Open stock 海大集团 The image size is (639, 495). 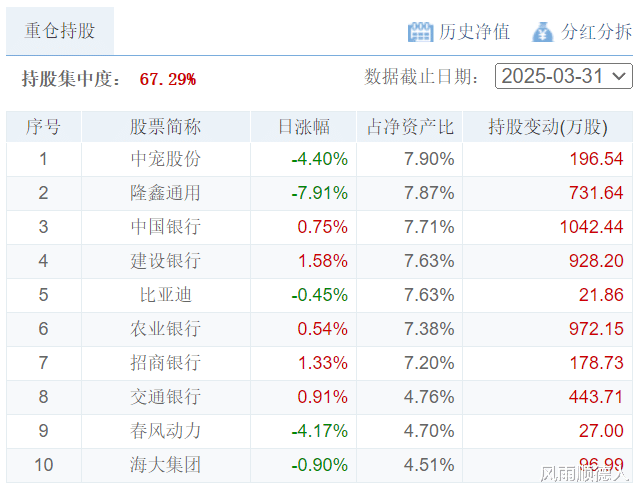[x=165, y=465]
